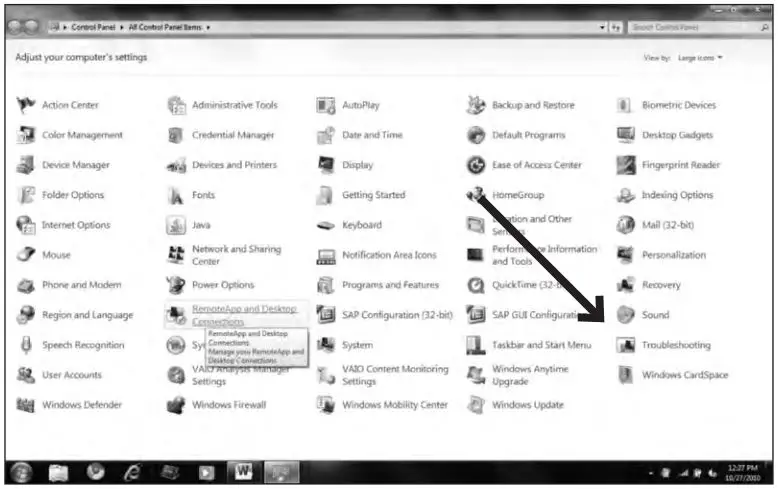
Task: Open the Folder Options icon
Action: pos(26,195)
